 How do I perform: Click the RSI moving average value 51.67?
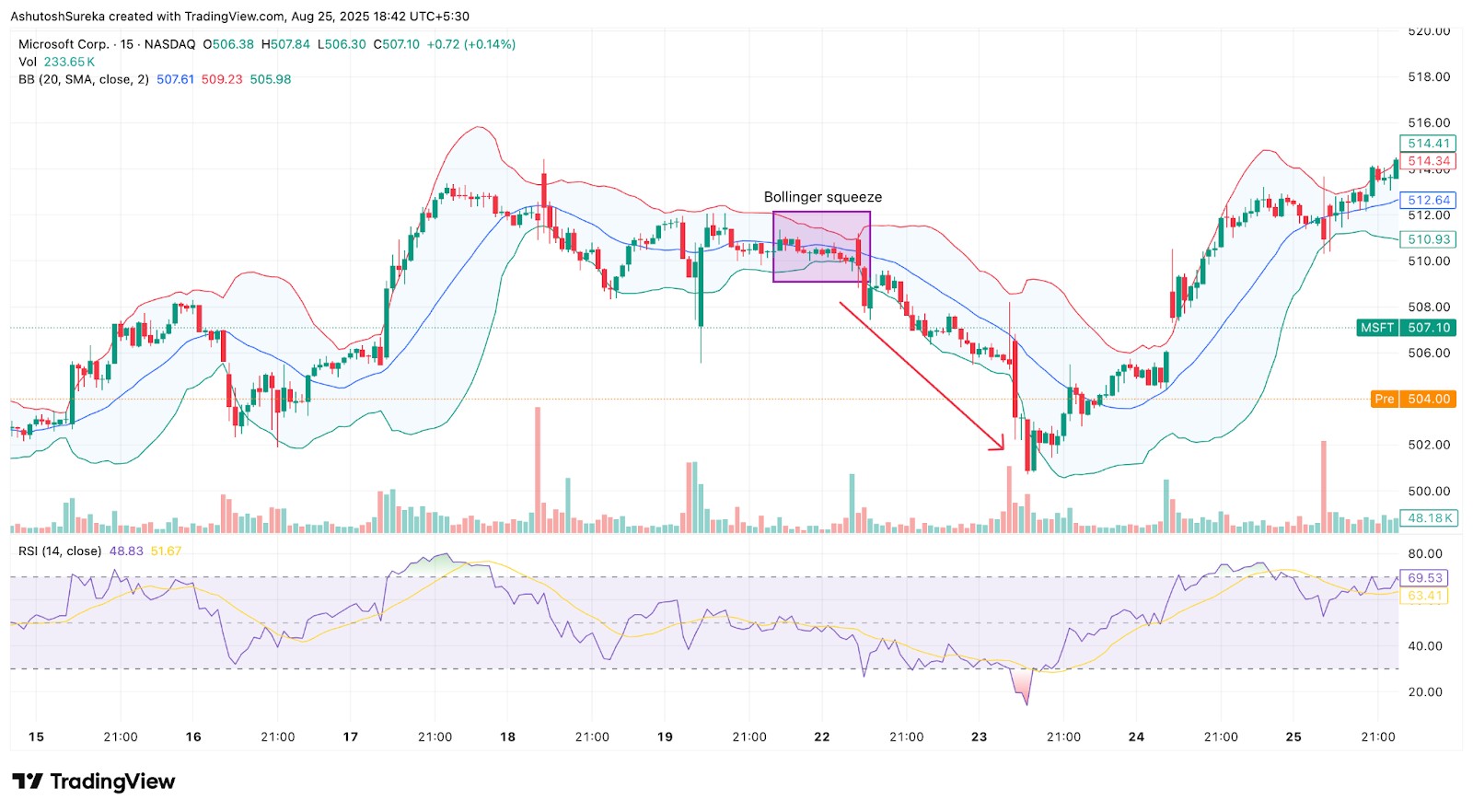tap(166, 551)
